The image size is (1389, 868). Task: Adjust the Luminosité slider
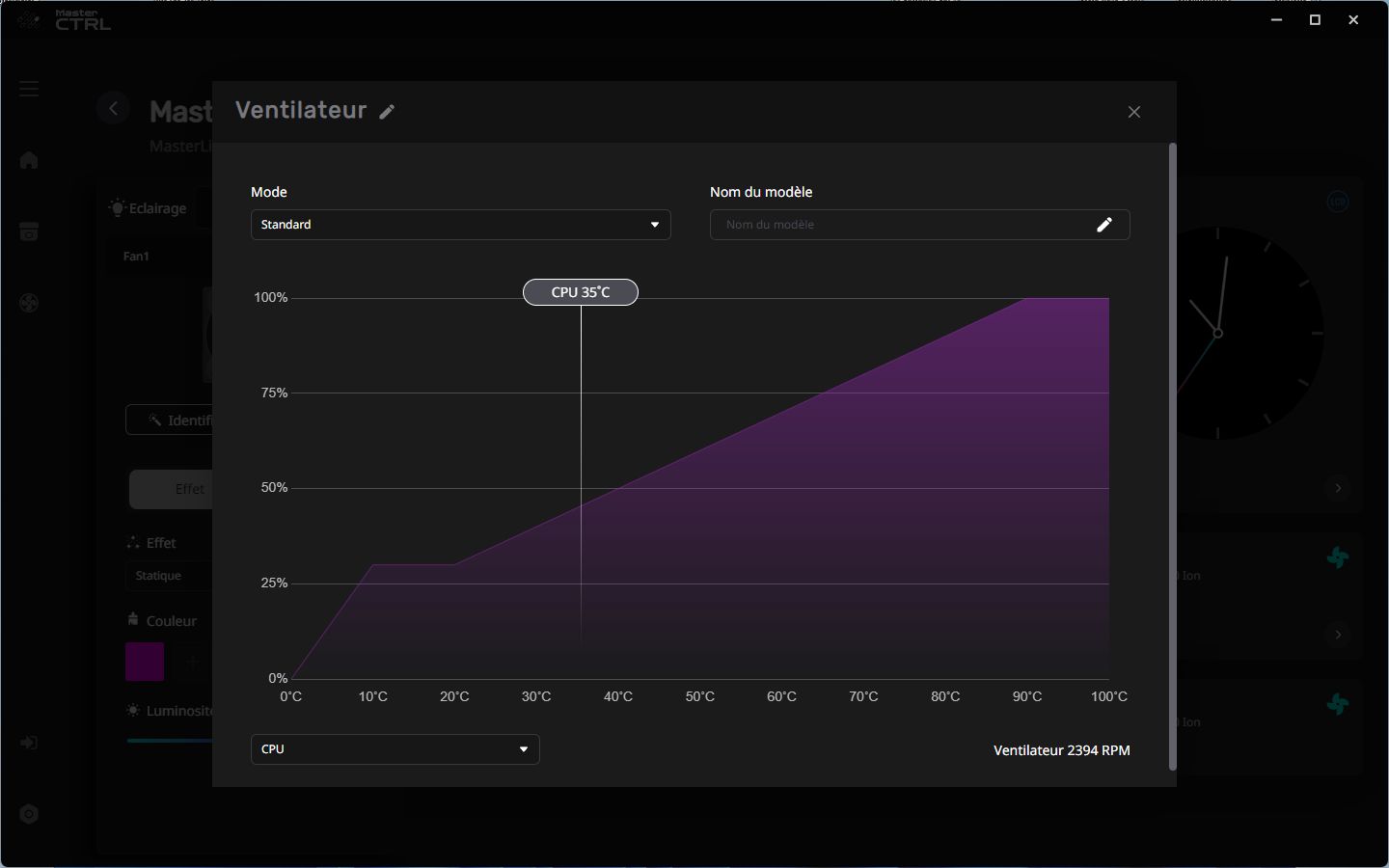pyautogui.click(x=170, y=741)
